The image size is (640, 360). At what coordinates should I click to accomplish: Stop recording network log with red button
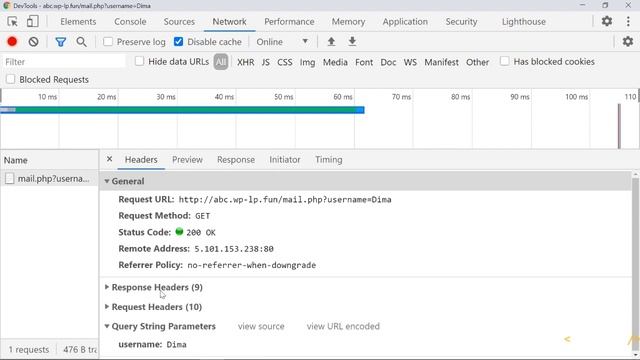[12, 42]
